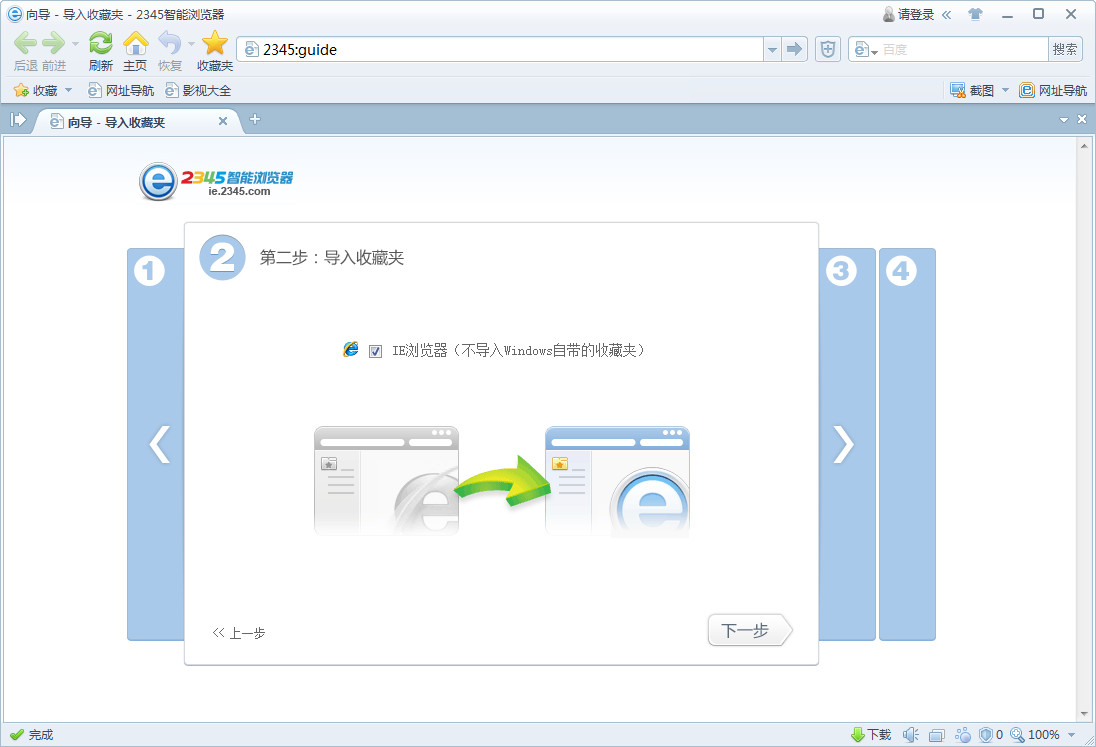Click the 第二步：导入收藏夹 heading

(332, 258)
